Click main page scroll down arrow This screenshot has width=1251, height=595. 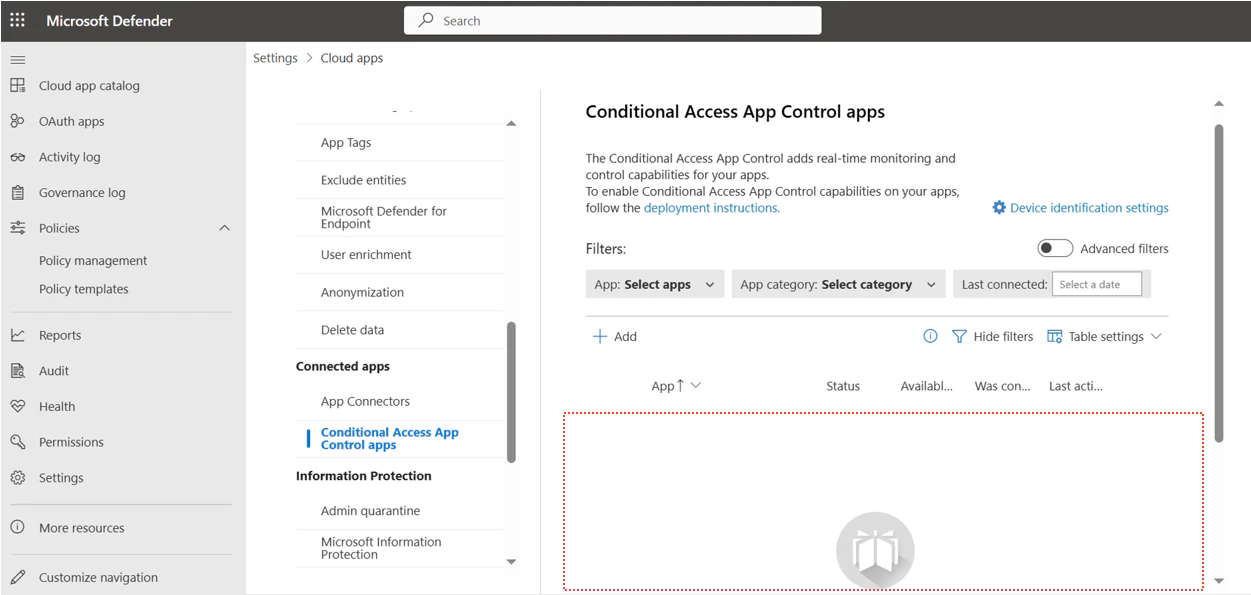pyautogui.click(x=1218, y=581)
